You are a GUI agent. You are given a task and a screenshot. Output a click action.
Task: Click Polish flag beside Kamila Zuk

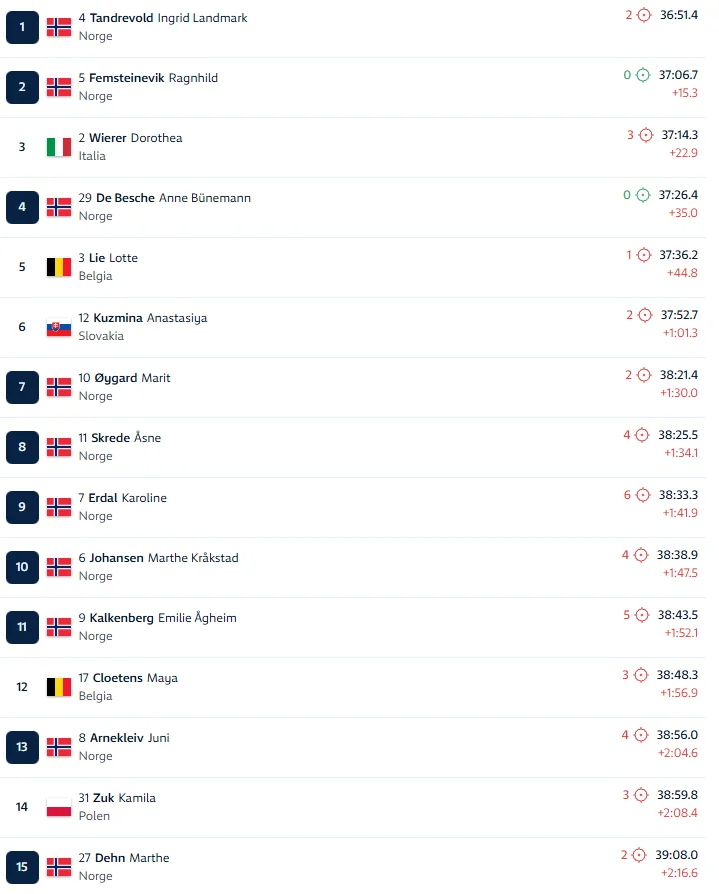tap(59, 807)
